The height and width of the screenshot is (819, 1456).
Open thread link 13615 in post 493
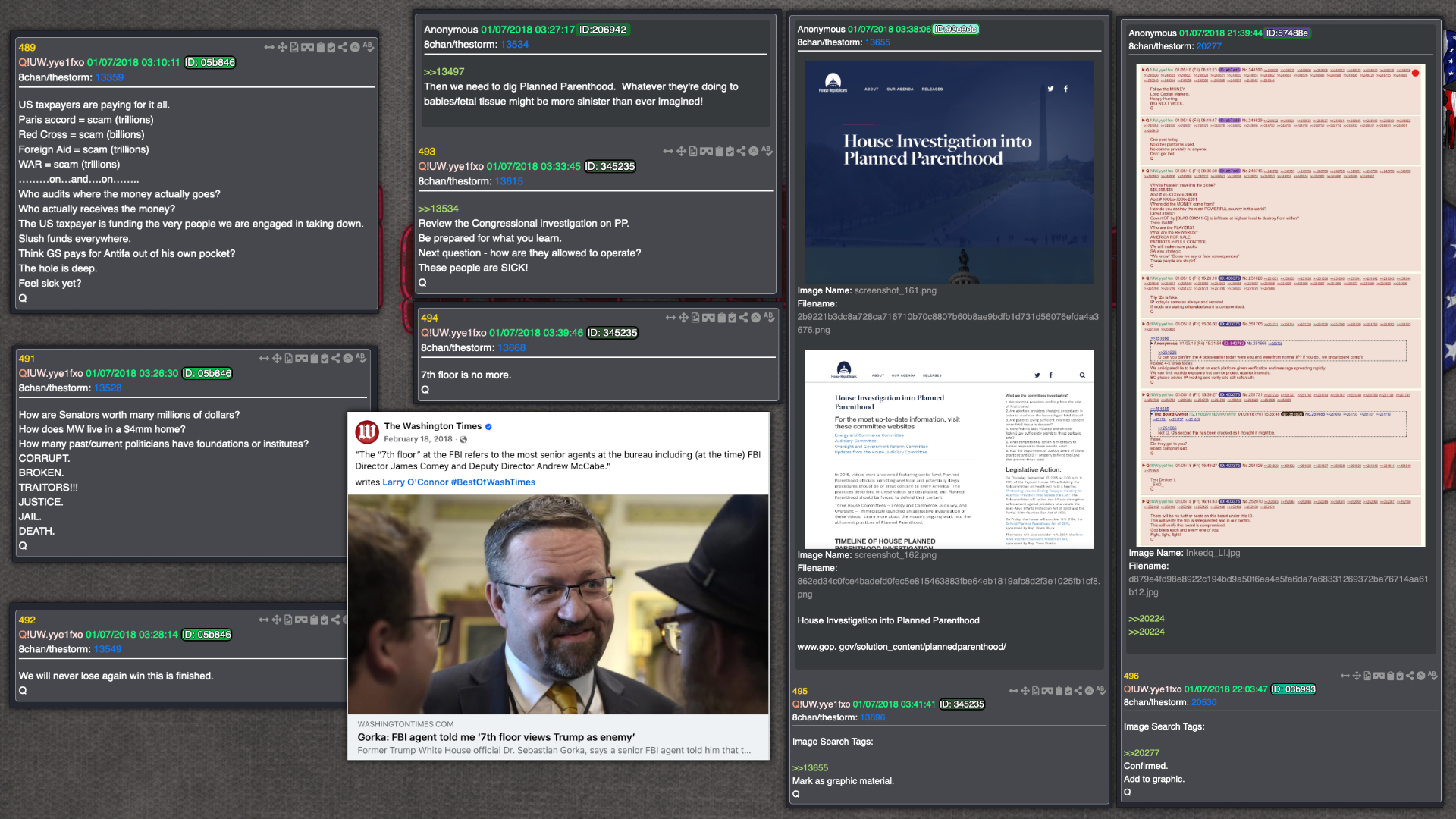[x=509, y=181]
